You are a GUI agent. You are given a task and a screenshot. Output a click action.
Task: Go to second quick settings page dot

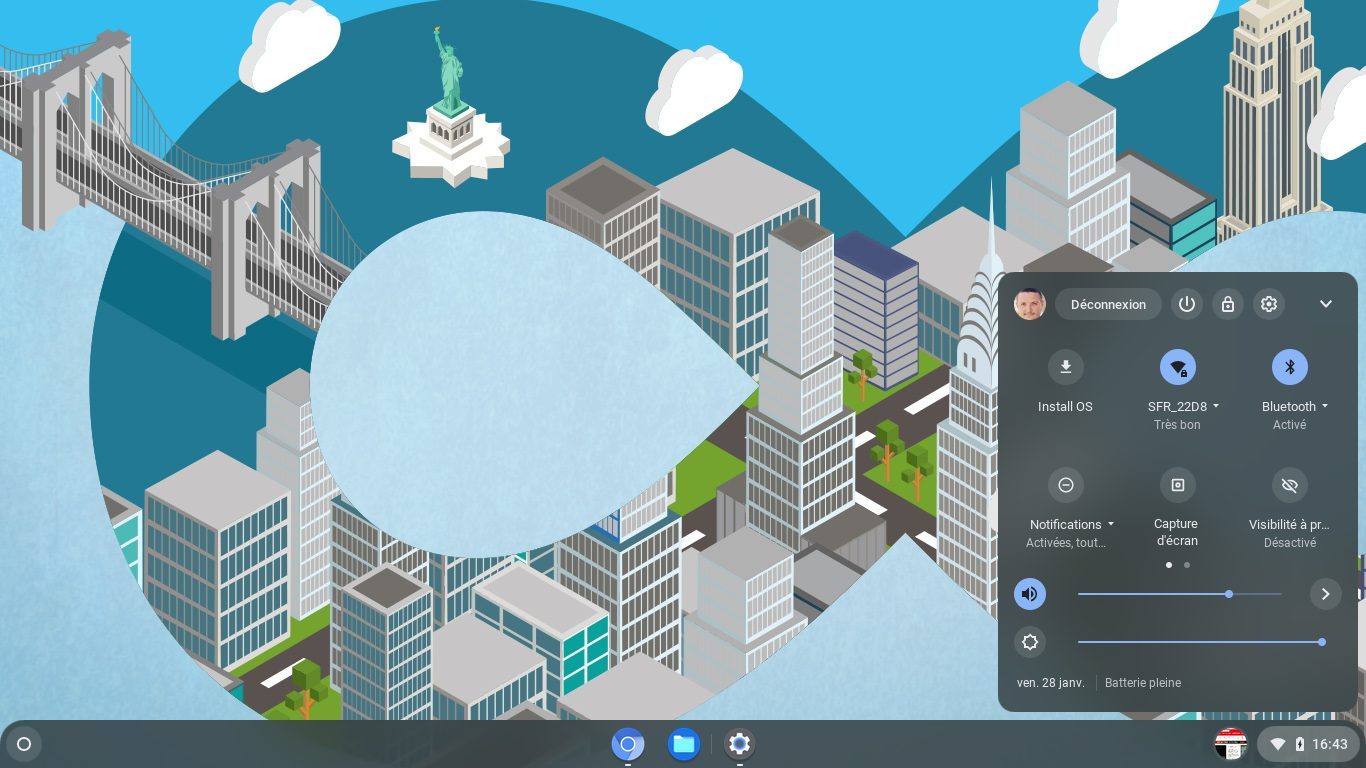point(1187,565)
